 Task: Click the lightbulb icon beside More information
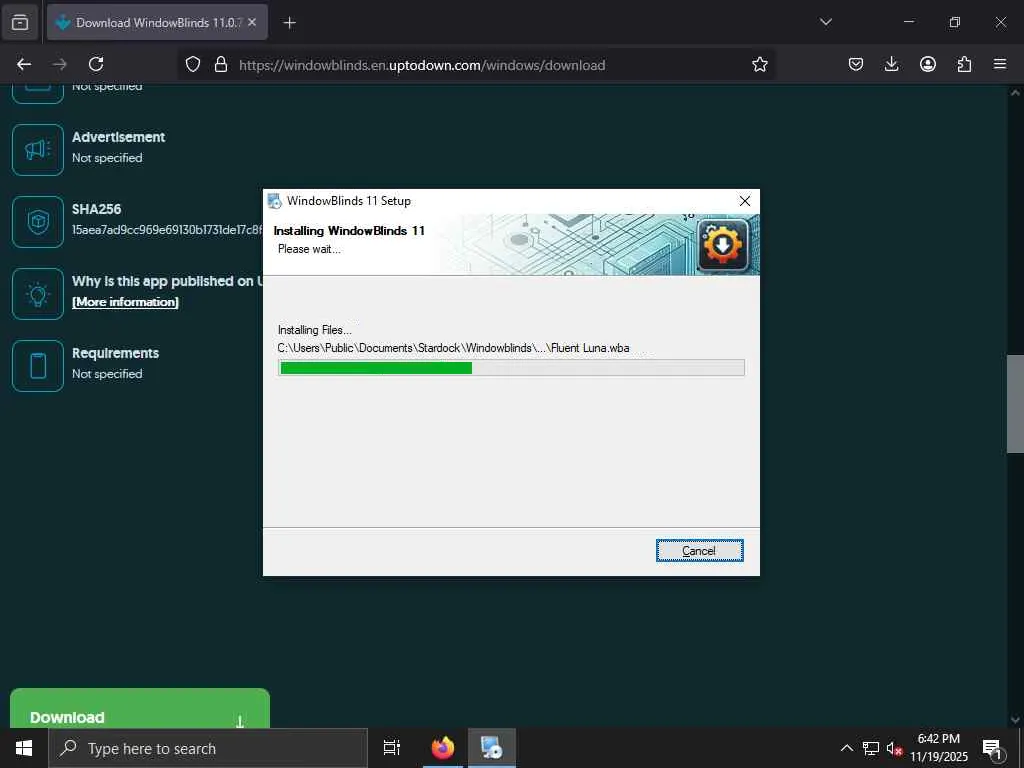point(38,294)
